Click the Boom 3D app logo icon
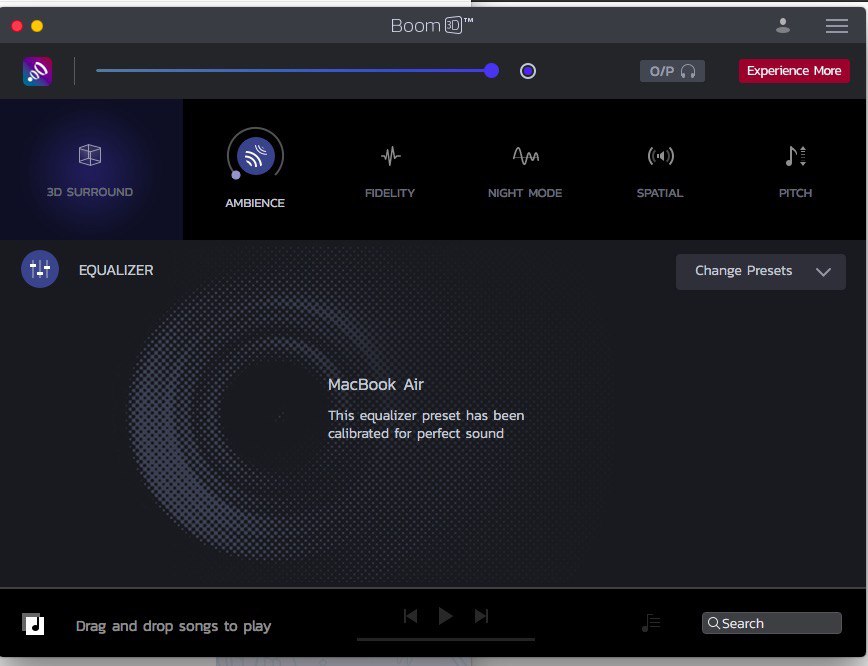868x666 pixels. pyautogui.click(x=38, y=71)
